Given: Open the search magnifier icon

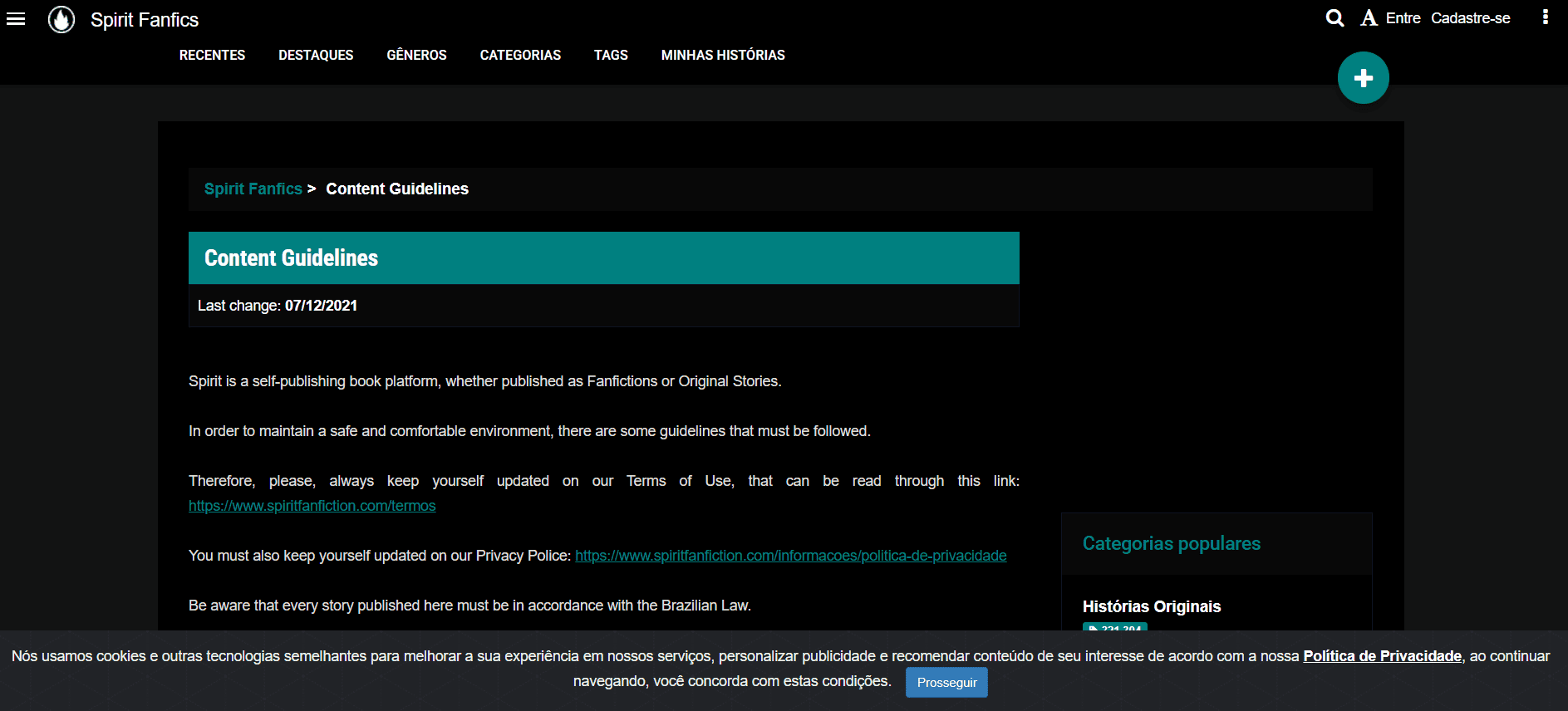Looking at the screenshot, I should 1335,18.
